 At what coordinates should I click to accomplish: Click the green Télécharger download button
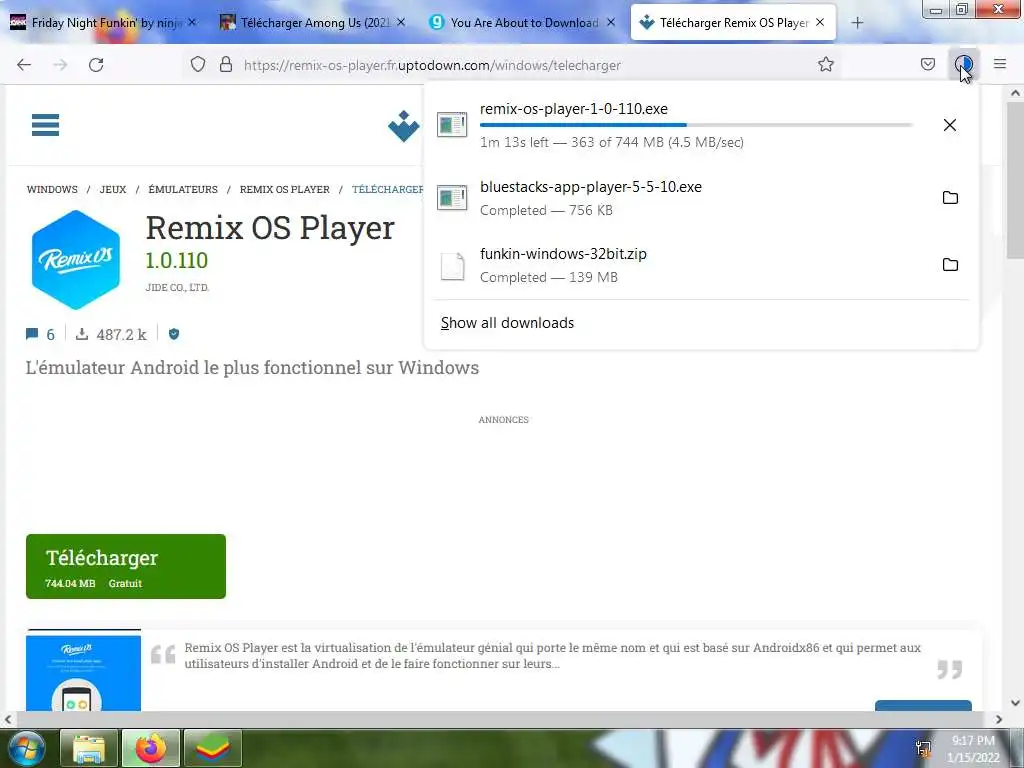pos(126,566)
